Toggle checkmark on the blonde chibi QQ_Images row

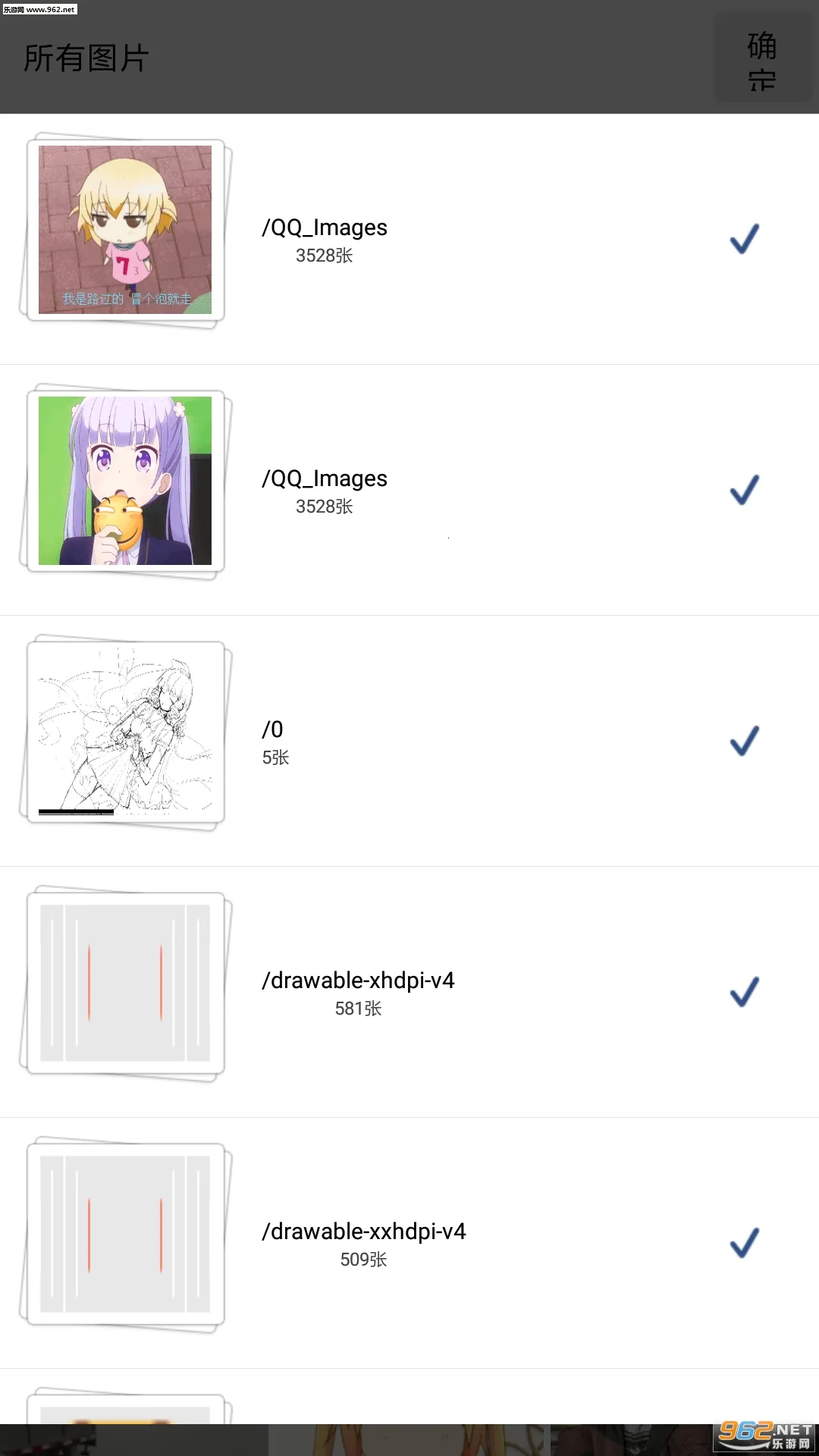coord(744,239)
